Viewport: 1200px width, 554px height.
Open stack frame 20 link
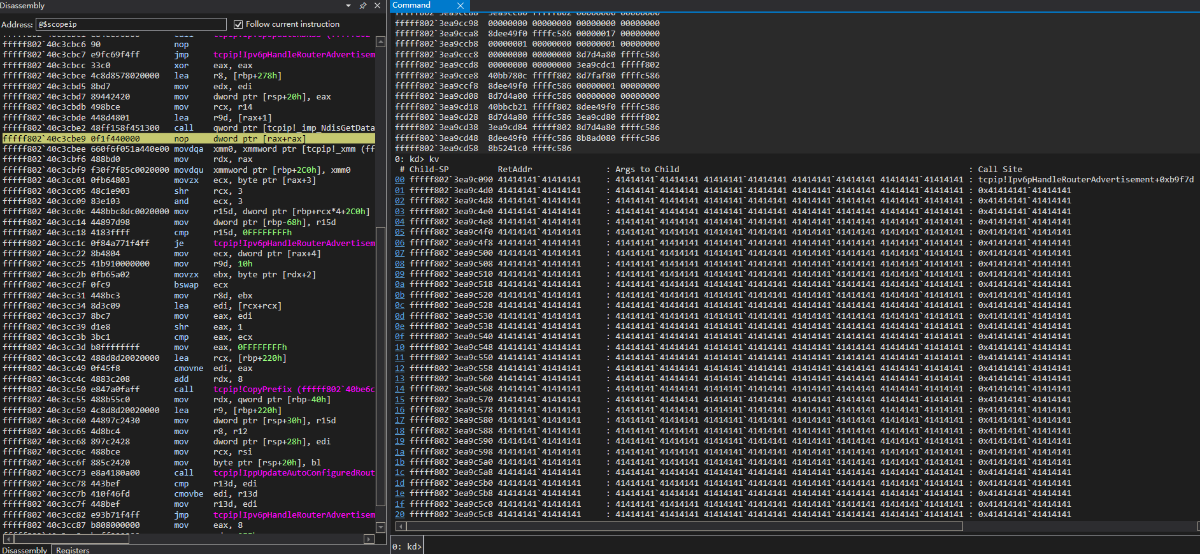point(400,513)
